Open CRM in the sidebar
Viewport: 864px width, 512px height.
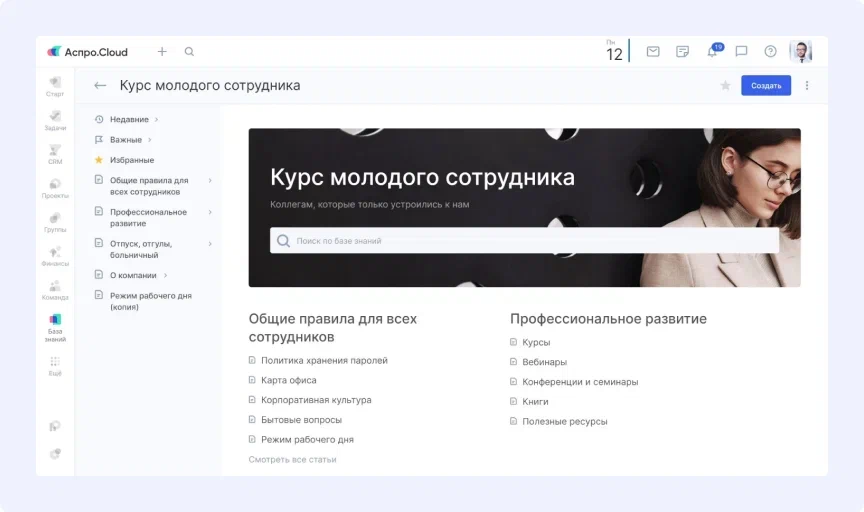[55, 154]
